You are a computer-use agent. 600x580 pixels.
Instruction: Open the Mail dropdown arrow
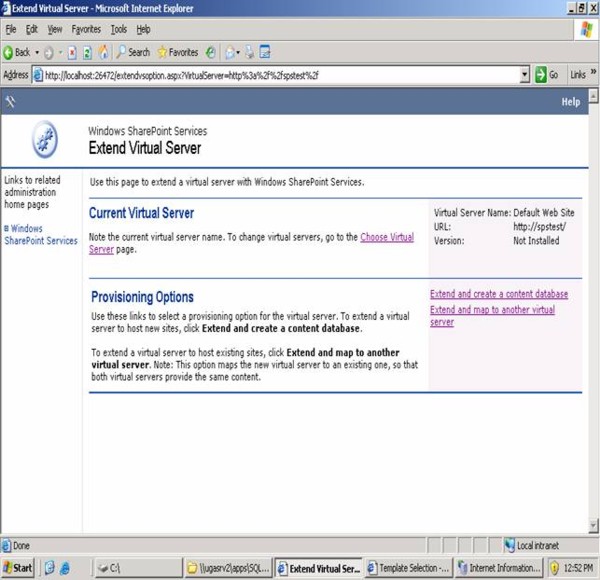pos(238,53)
